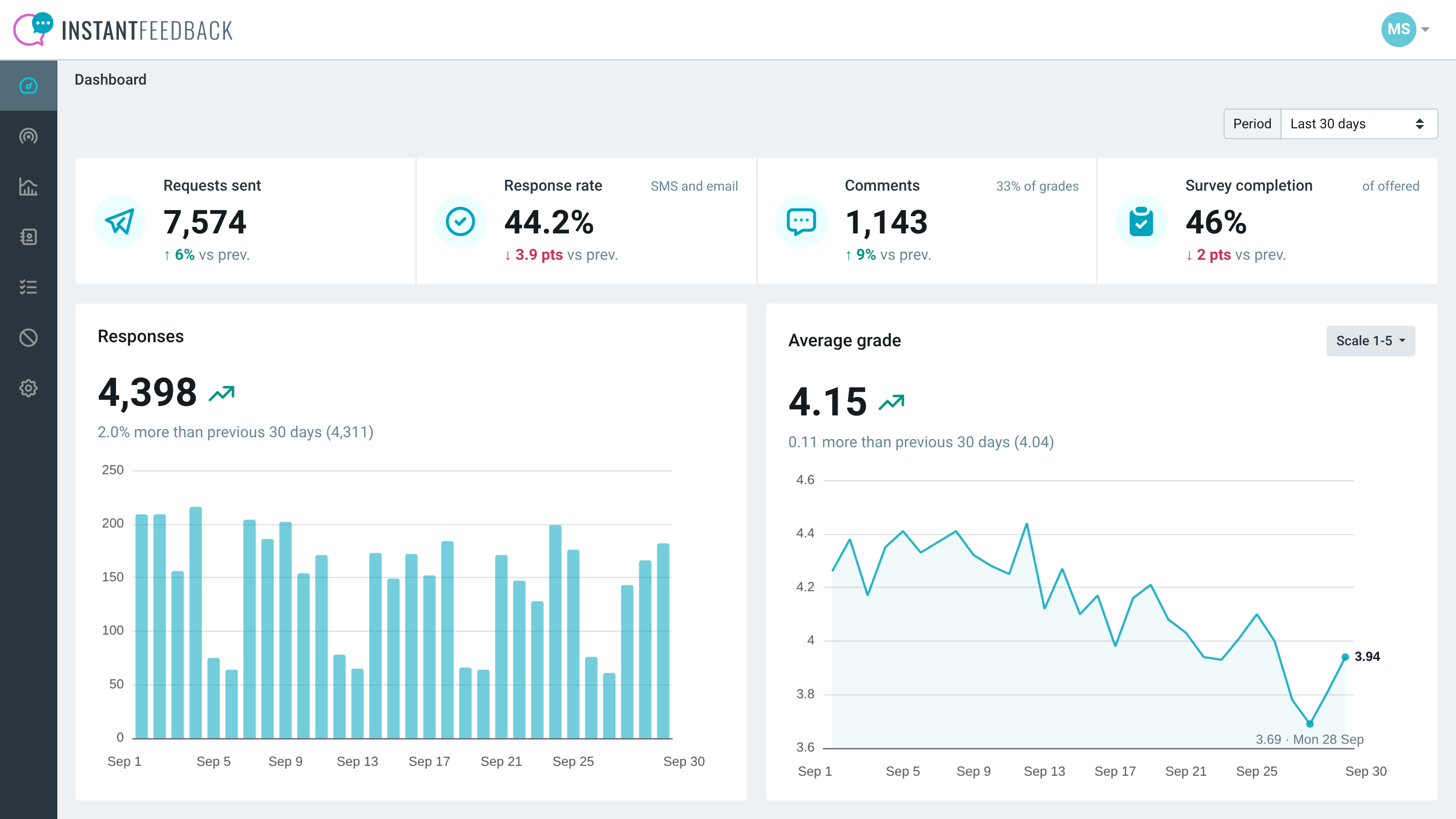Click the speech bubble Comments icon
Image resolution: width=1456 pixels, height=819 pixels.
click(x=801, y=222)
